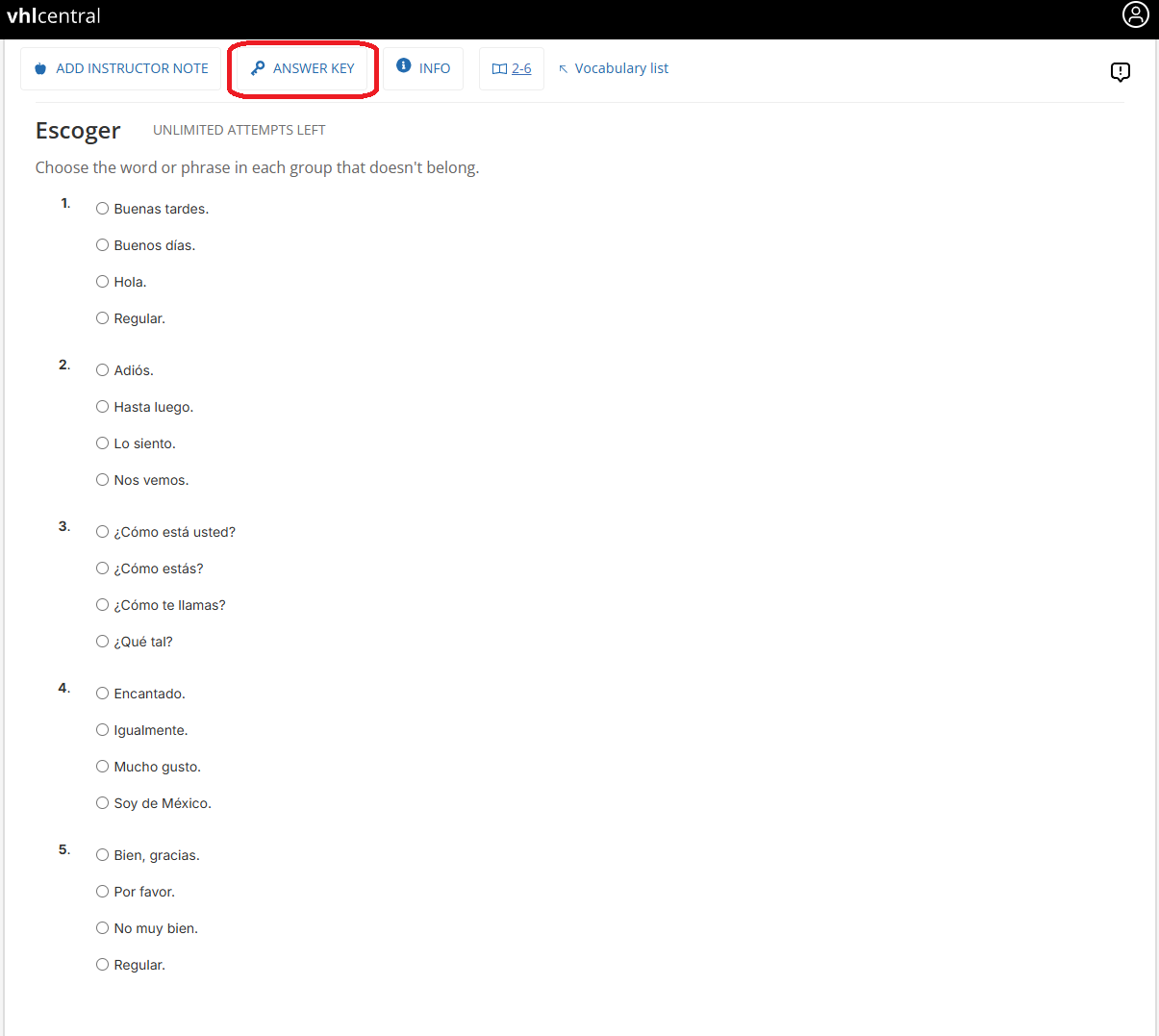Screen dimensions: 1159x1036
Task: Pick the ¿Cómo estás? option
Action: click(x=102, y=569)
